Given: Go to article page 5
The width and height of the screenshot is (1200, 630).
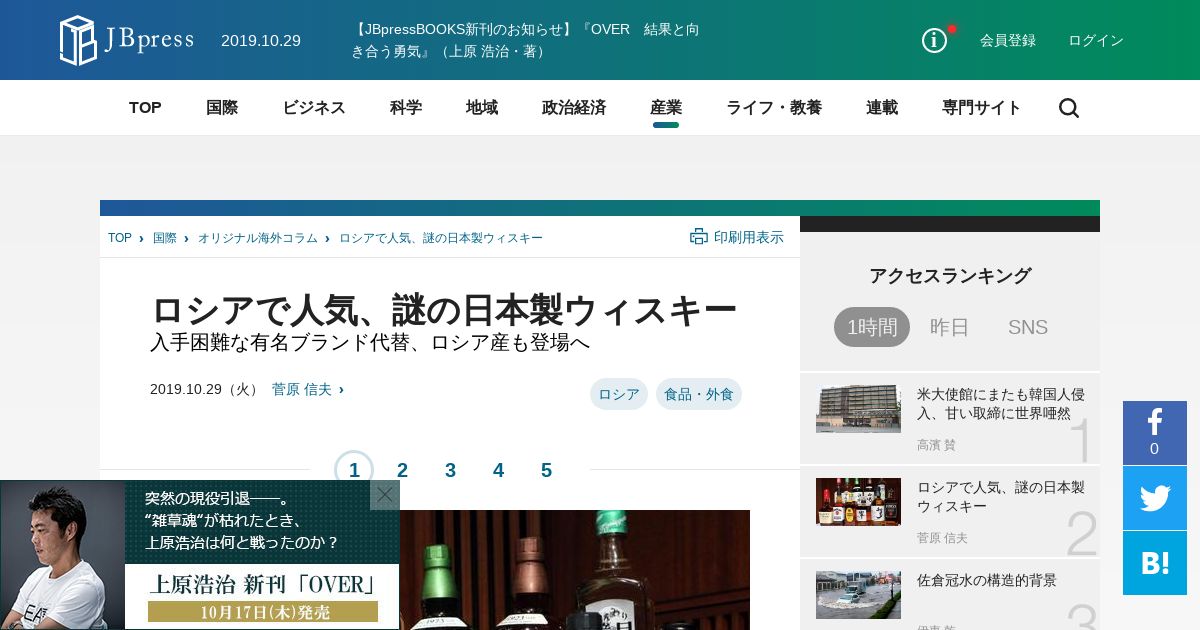Looking at the screenshot, I should coord(546,470).
